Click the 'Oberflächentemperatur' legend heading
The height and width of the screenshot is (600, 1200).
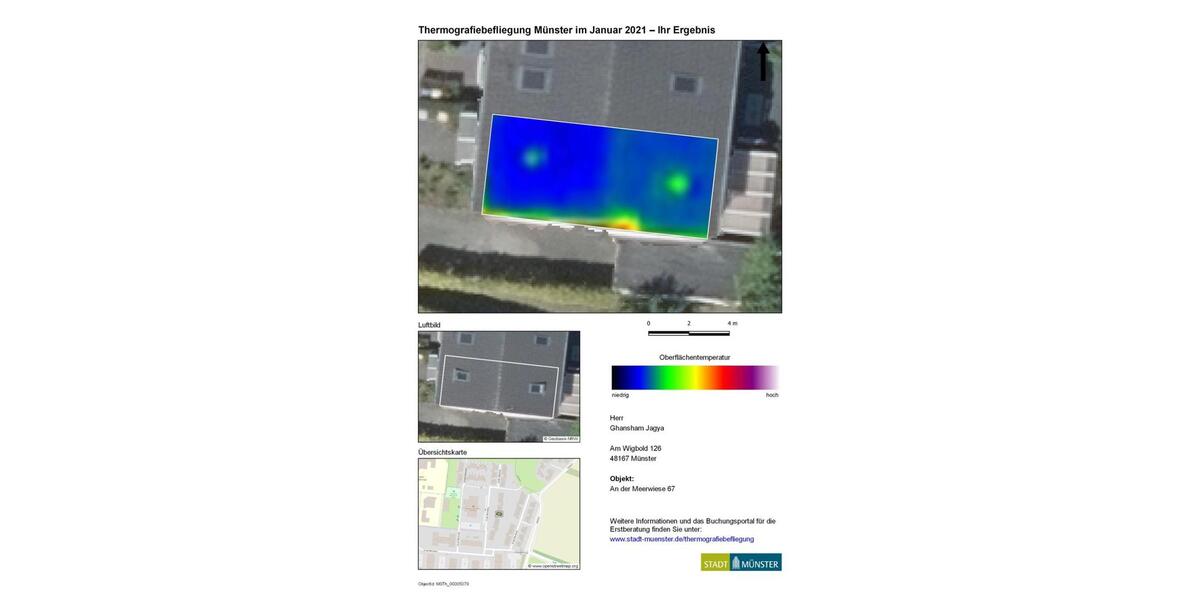(x=695, y=357)
